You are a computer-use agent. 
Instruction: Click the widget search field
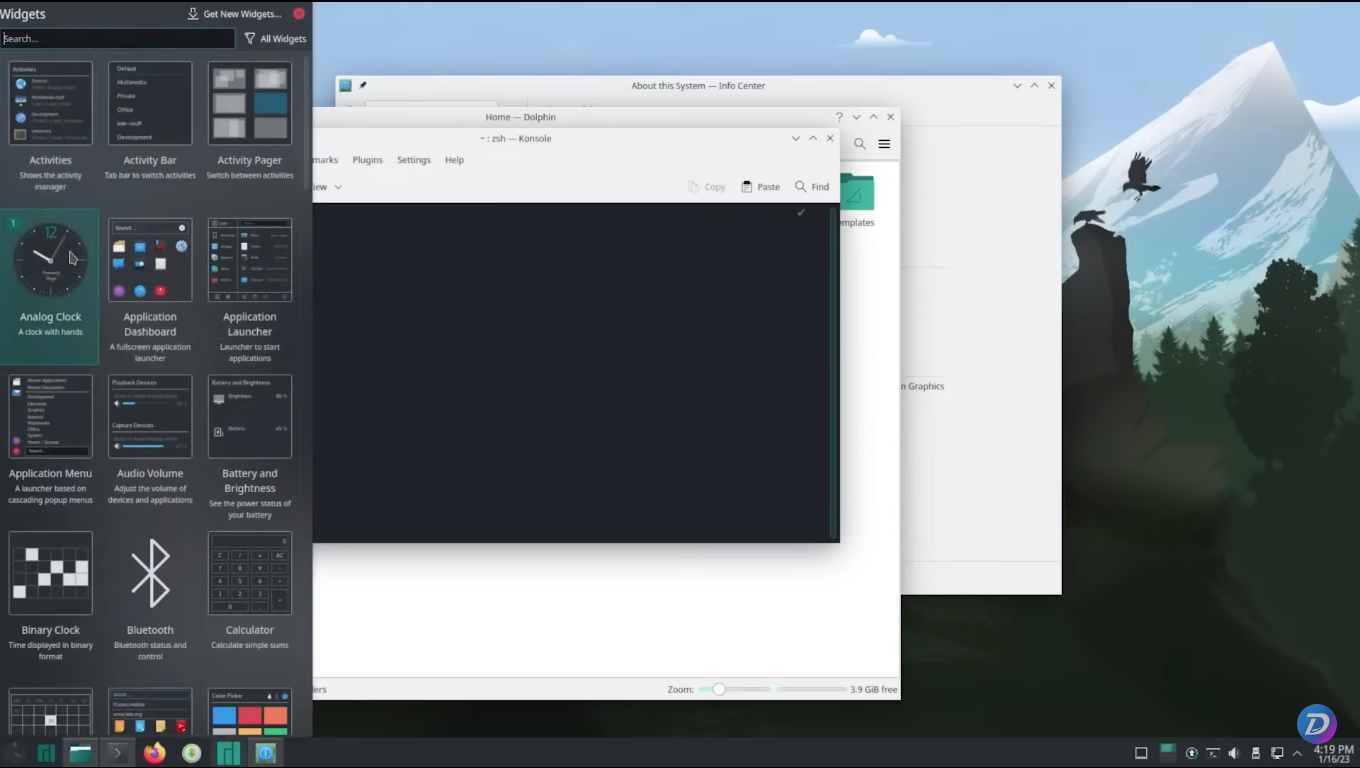click(118, 38)
